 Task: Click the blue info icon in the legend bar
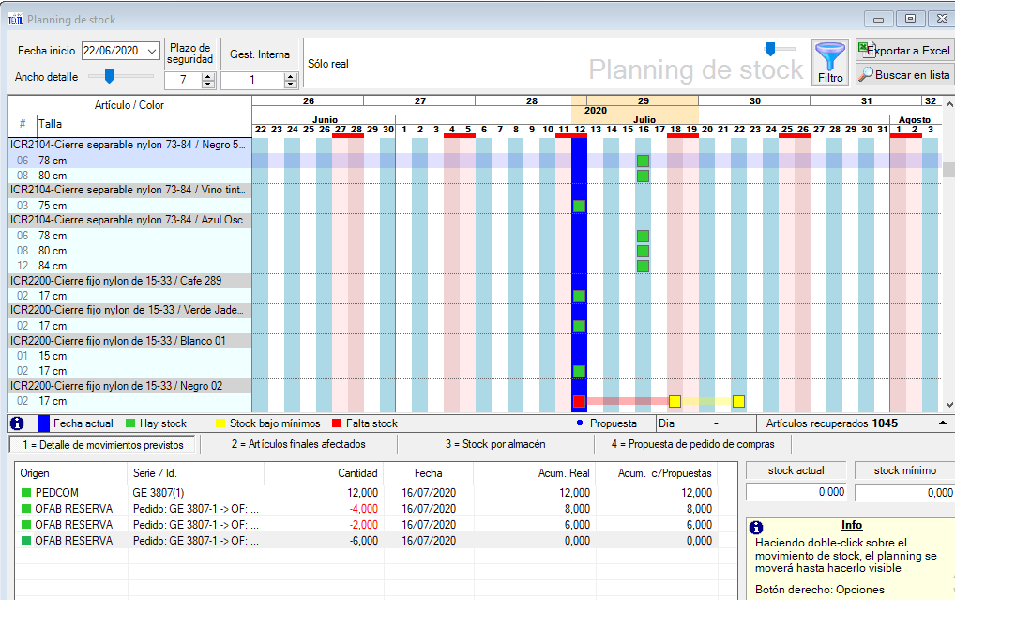coord(16,423)
